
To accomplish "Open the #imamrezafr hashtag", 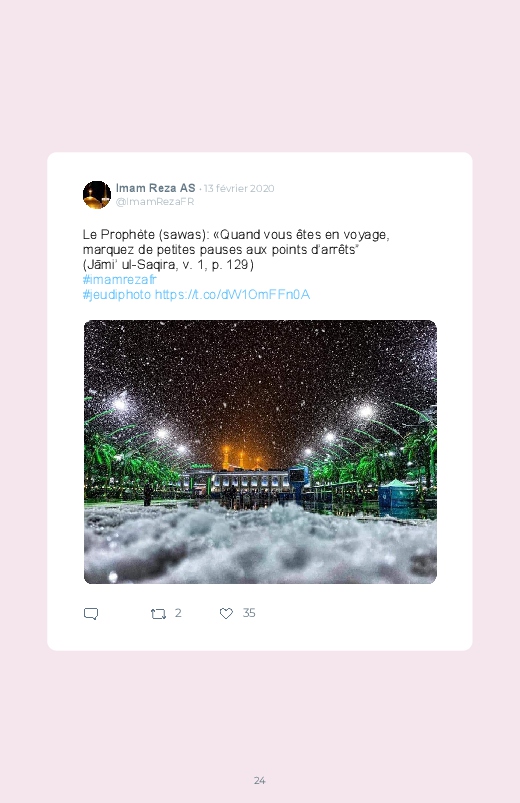I will [x=119, y=280].
